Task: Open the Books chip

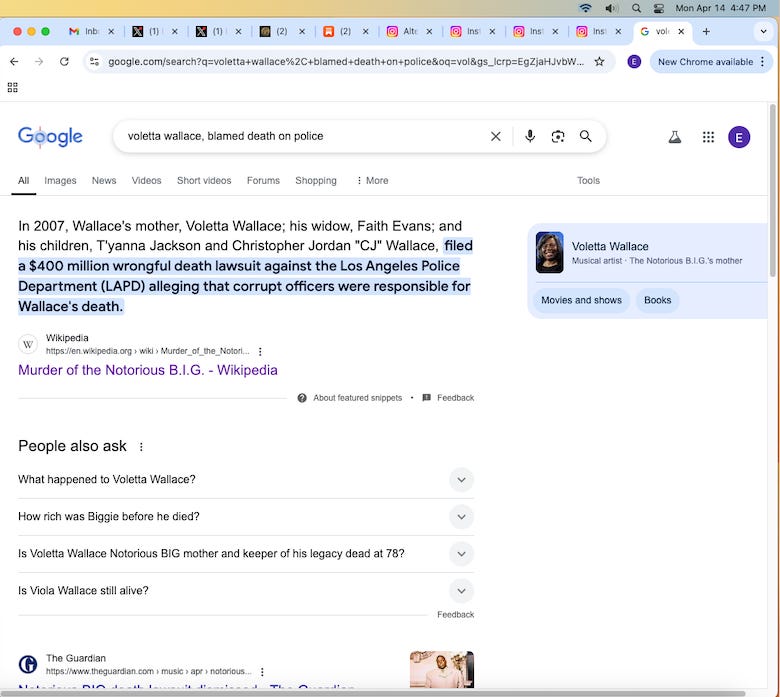Action: pyautogui.click(x=657, y=300)
